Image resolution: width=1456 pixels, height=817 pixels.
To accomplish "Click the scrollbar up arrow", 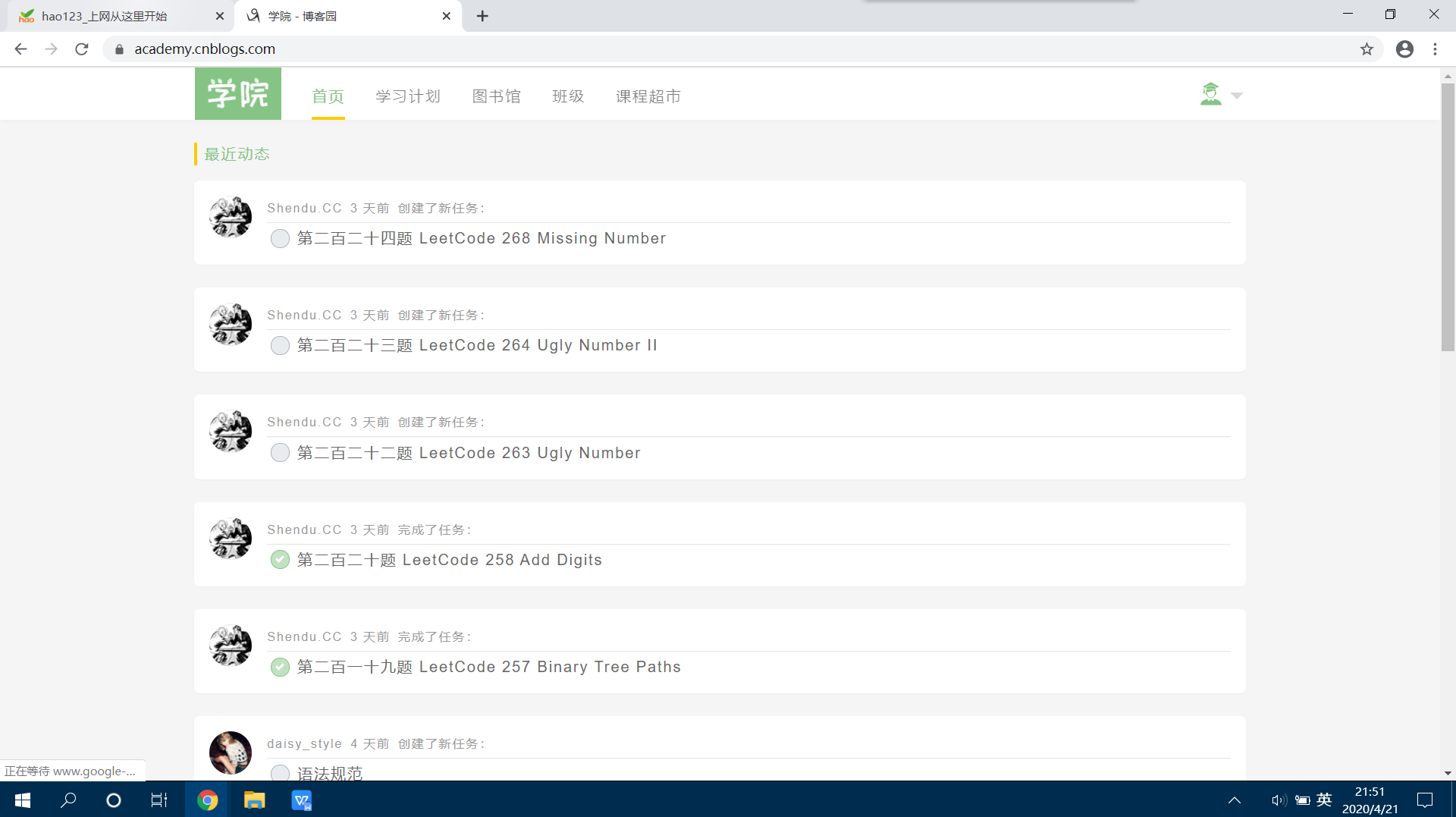I will pyautogui.click(x=1448, y=76).
